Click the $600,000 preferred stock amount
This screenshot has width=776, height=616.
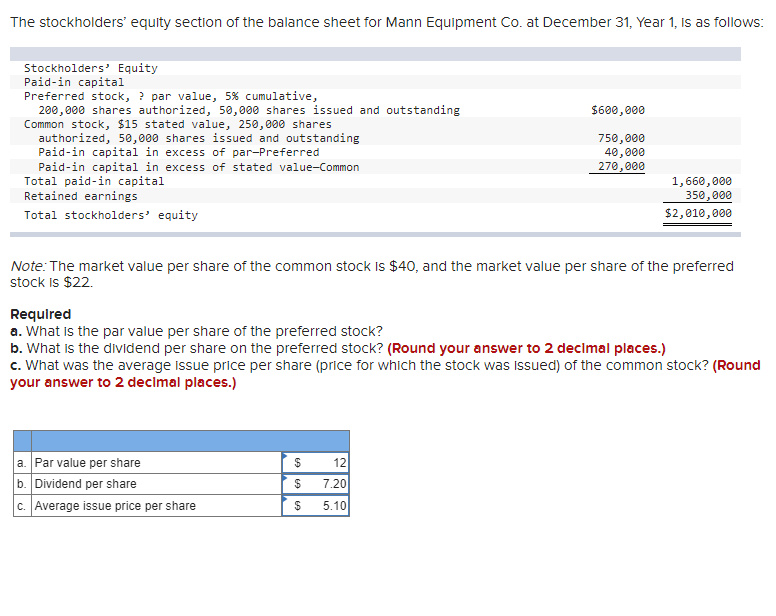[618, 110]
